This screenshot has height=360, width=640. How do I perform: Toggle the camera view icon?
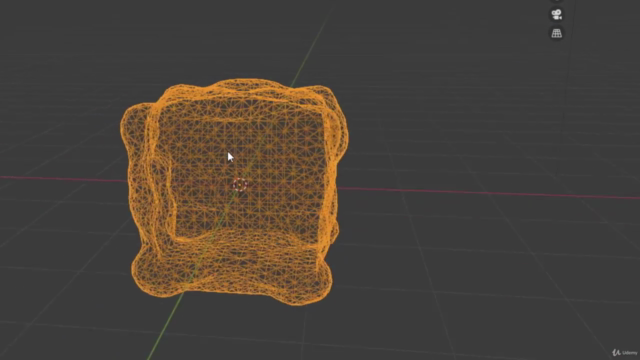tap(556, 15)
